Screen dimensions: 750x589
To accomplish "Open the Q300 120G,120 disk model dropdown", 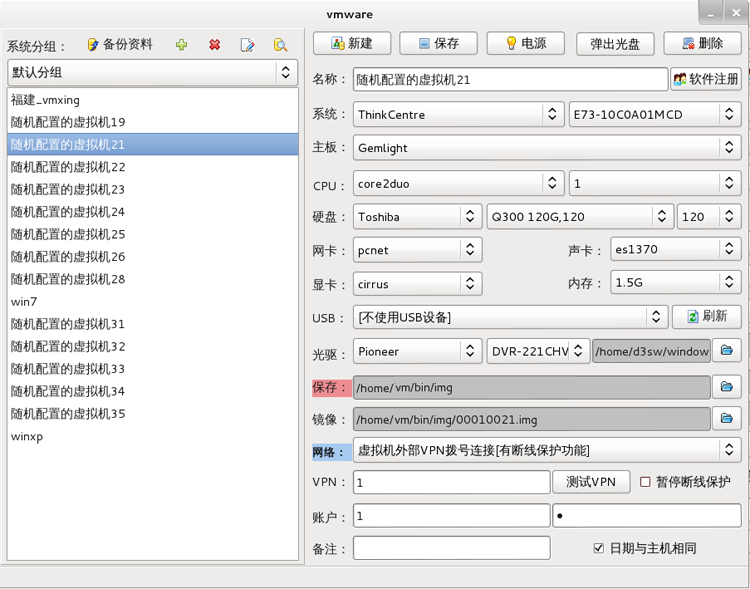I will click(580, 217).
